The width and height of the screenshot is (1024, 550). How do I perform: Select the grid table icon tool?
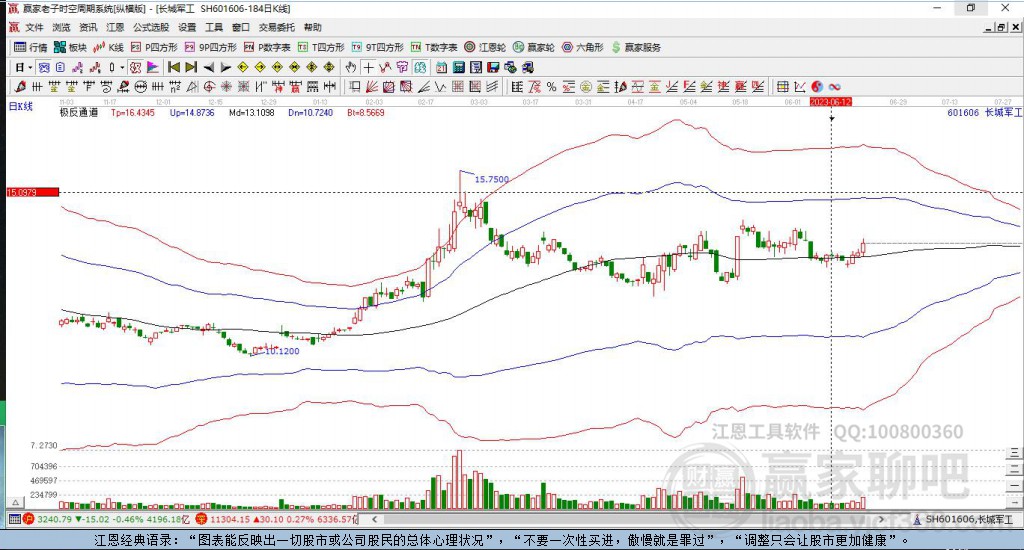click(x=782, y=86)
